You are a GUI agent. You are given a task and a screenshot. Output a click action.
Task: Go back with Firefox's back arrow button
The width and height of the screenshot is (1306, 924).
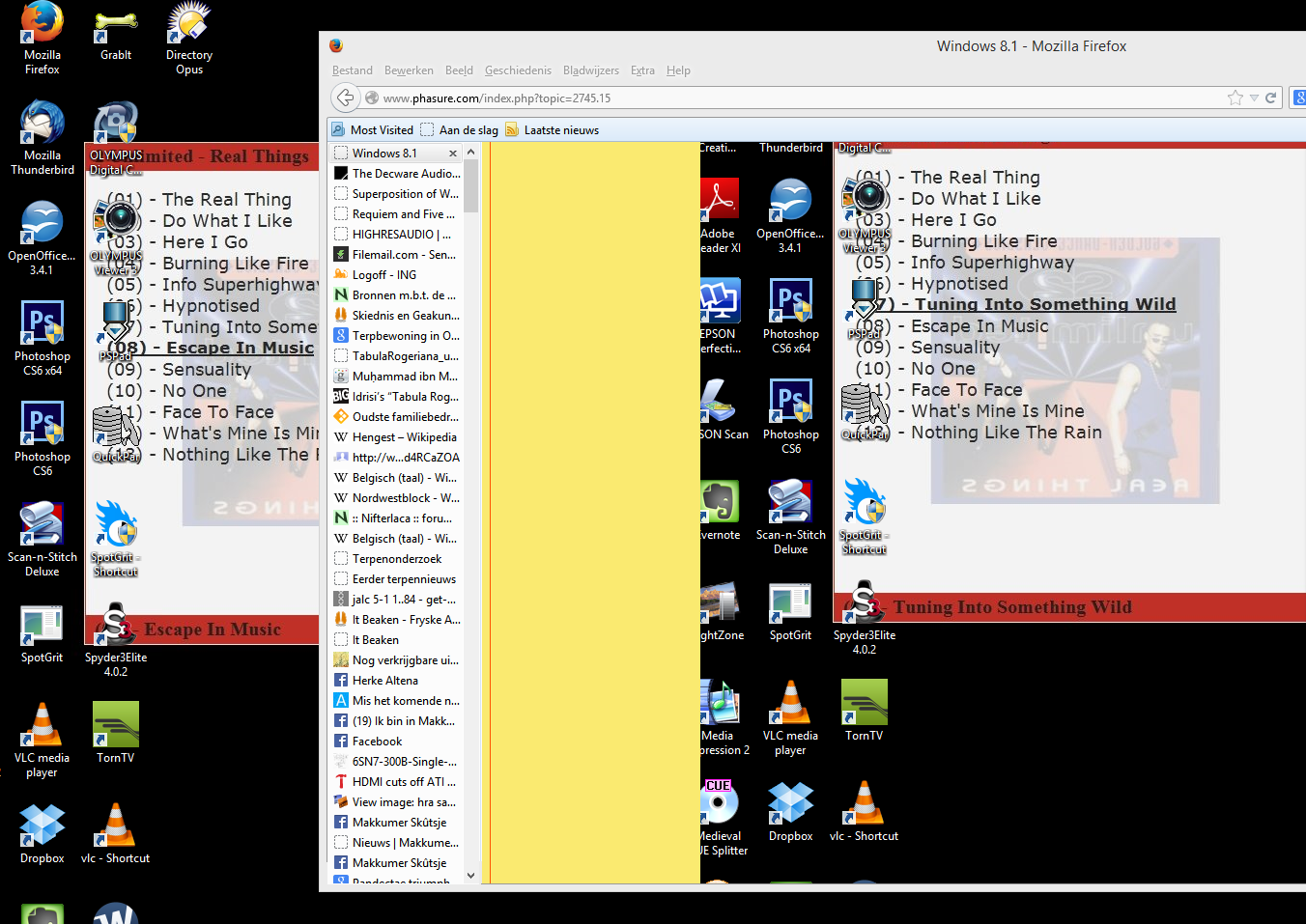pos(345,98)
